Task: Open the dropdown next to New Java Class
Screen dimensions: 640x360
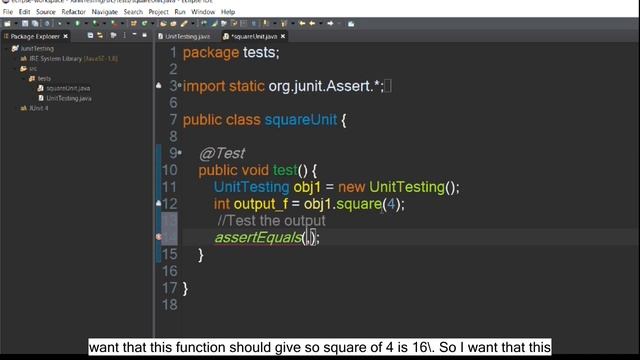Action: 152,24
